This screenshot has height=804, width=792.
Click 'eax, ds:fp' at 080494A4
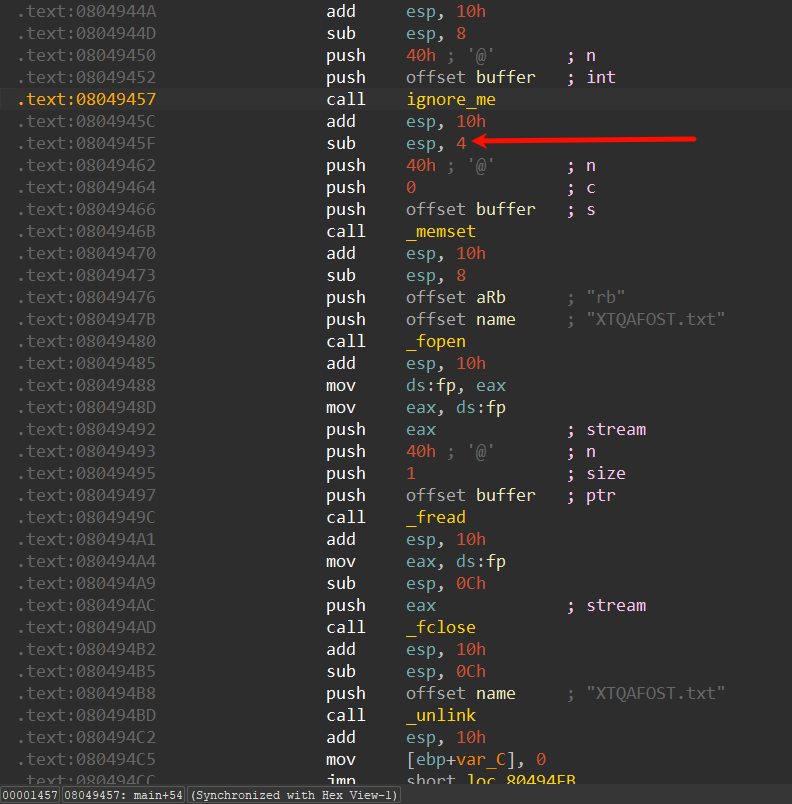456,561
